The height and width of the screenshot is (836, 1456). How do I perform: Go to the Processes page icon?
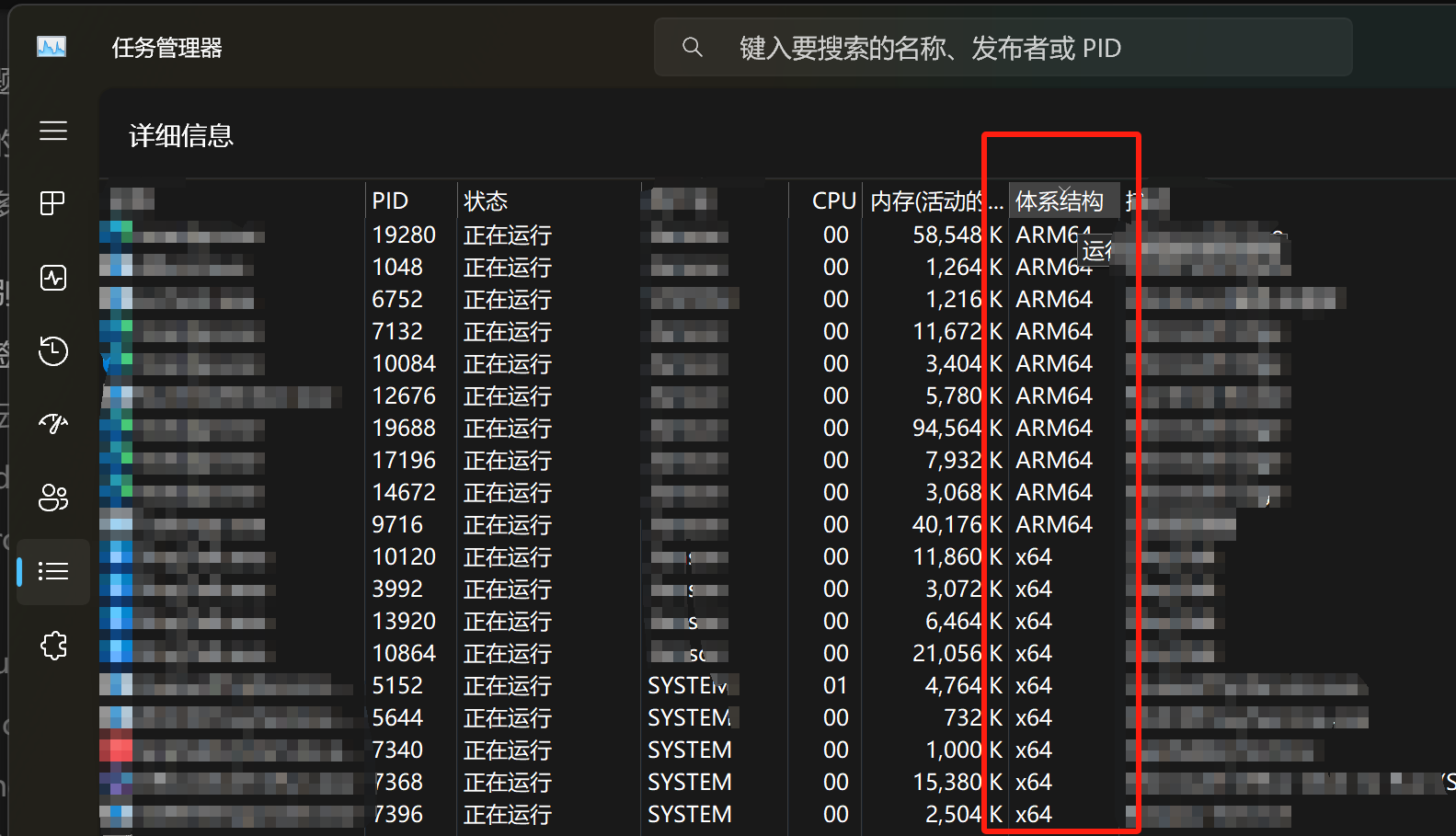click(53, 203)
